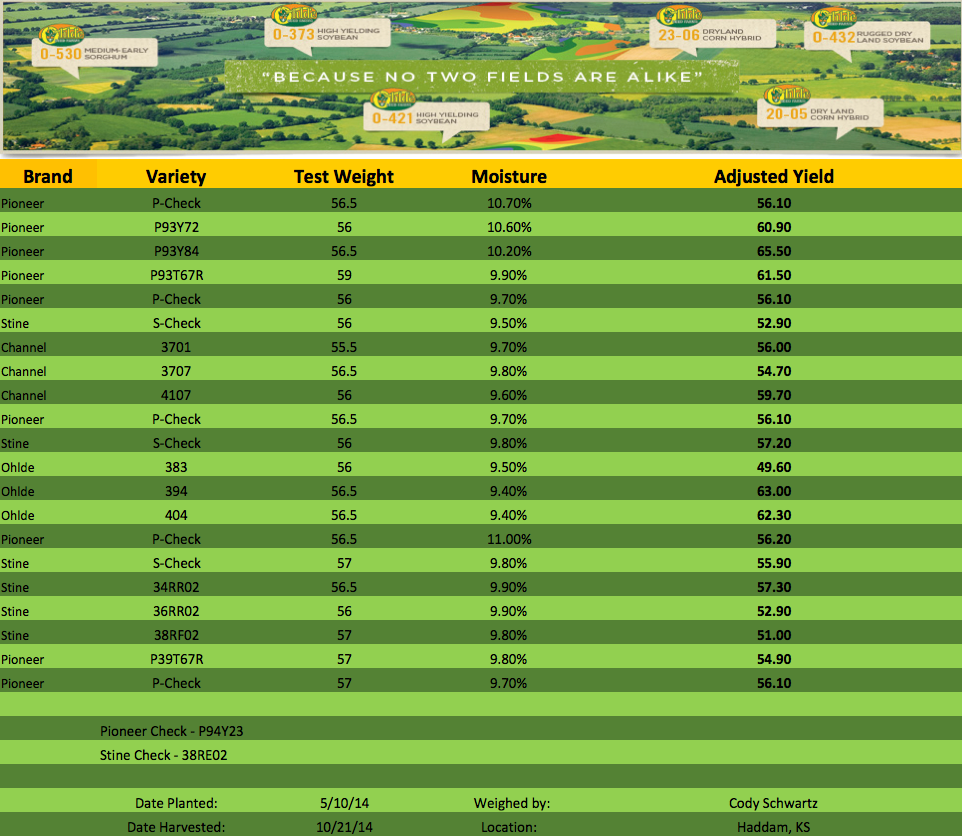
Task: Select the Adjusted Yield column header
Action: (x=773, y=177)
